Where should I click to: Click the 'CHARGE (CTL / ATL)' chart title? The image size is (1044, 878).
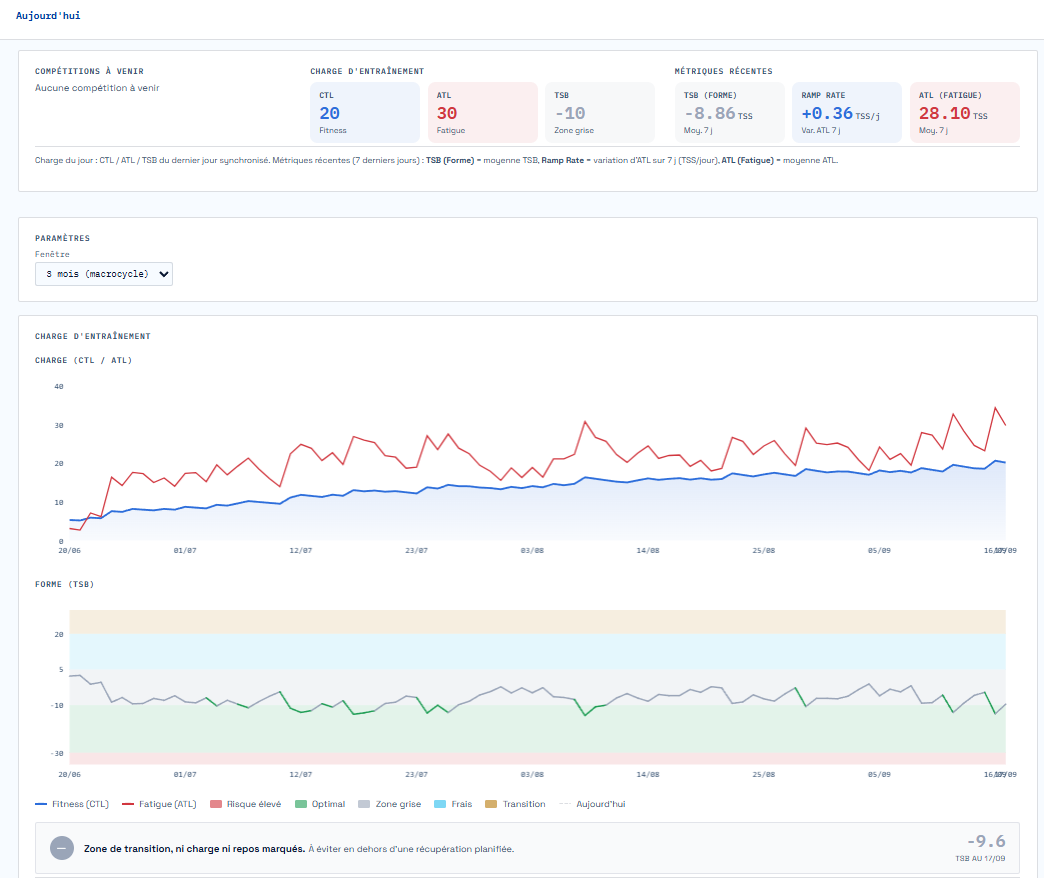[x=84, y=360]
